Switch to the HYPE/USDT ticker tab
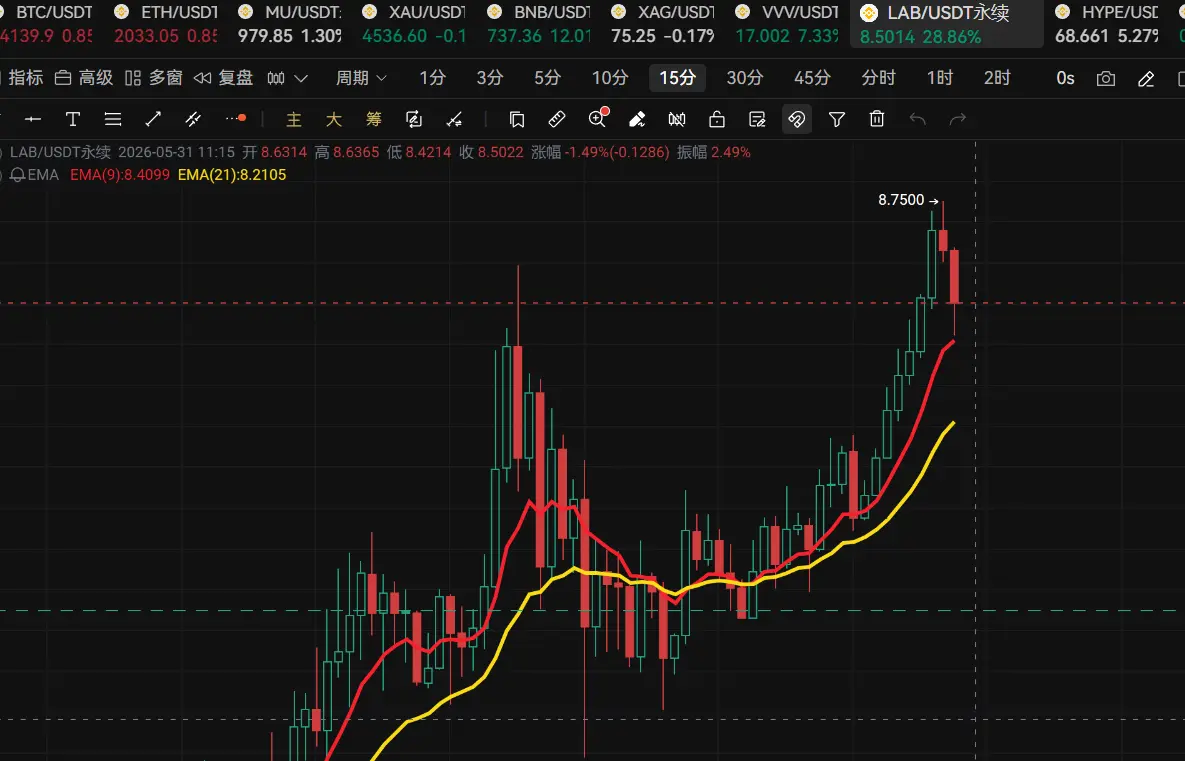This screenshot has width=1185, height=761. tap(1106, 23)
